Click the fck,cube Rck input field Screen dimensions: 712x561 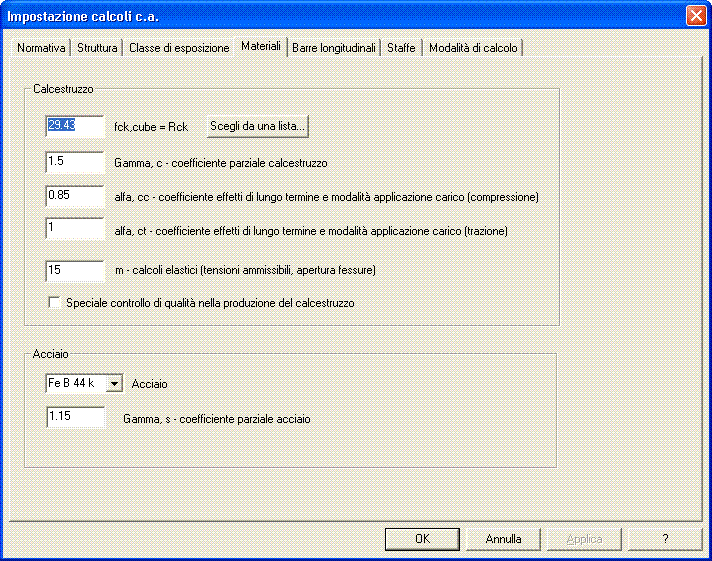75,126
